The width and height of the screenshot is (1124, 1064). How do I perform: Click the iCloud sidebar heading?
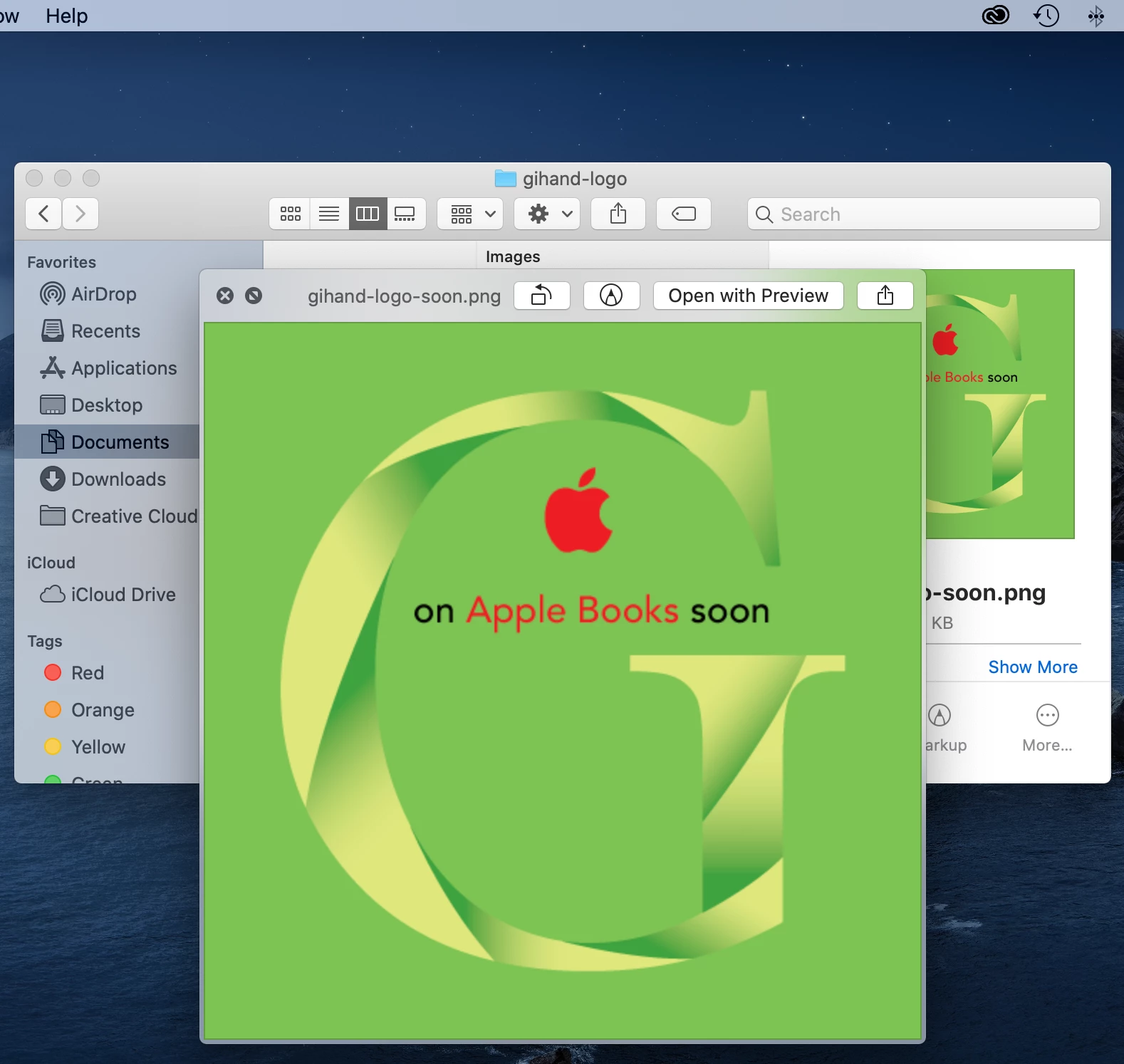click(x=51, y=563)
